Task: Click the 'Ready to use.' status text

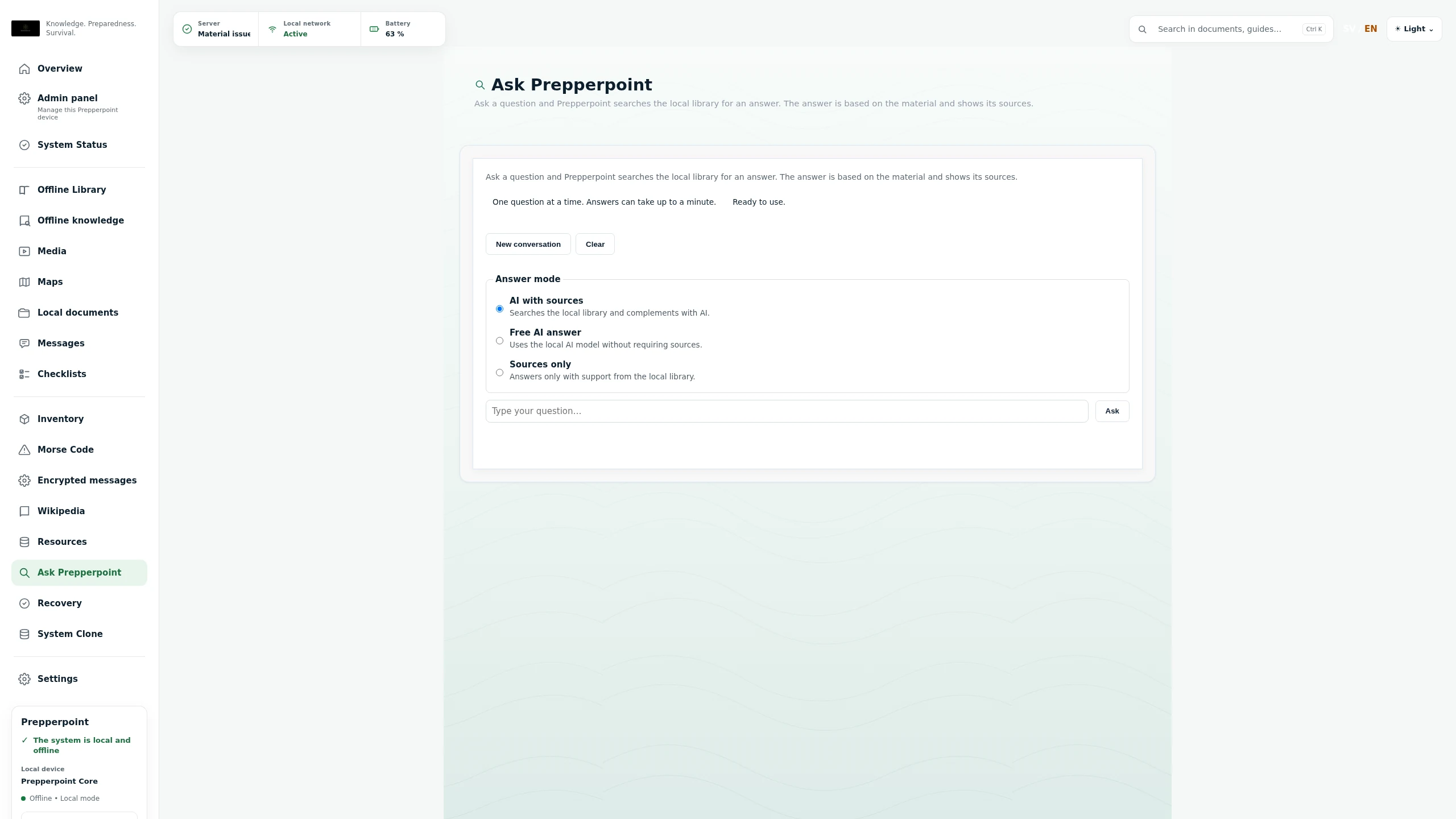Action: (759, 202)
